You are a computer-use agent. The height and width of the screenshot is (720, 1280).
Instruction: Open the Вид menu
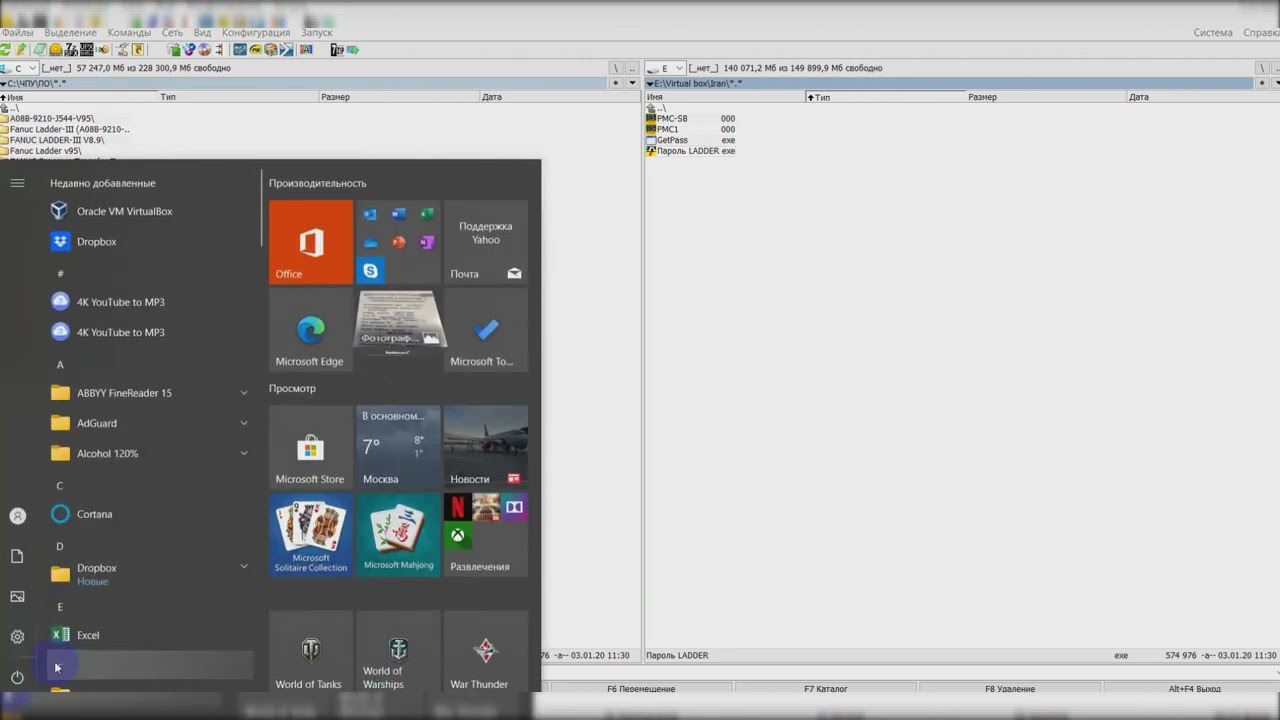click(202, 33)
